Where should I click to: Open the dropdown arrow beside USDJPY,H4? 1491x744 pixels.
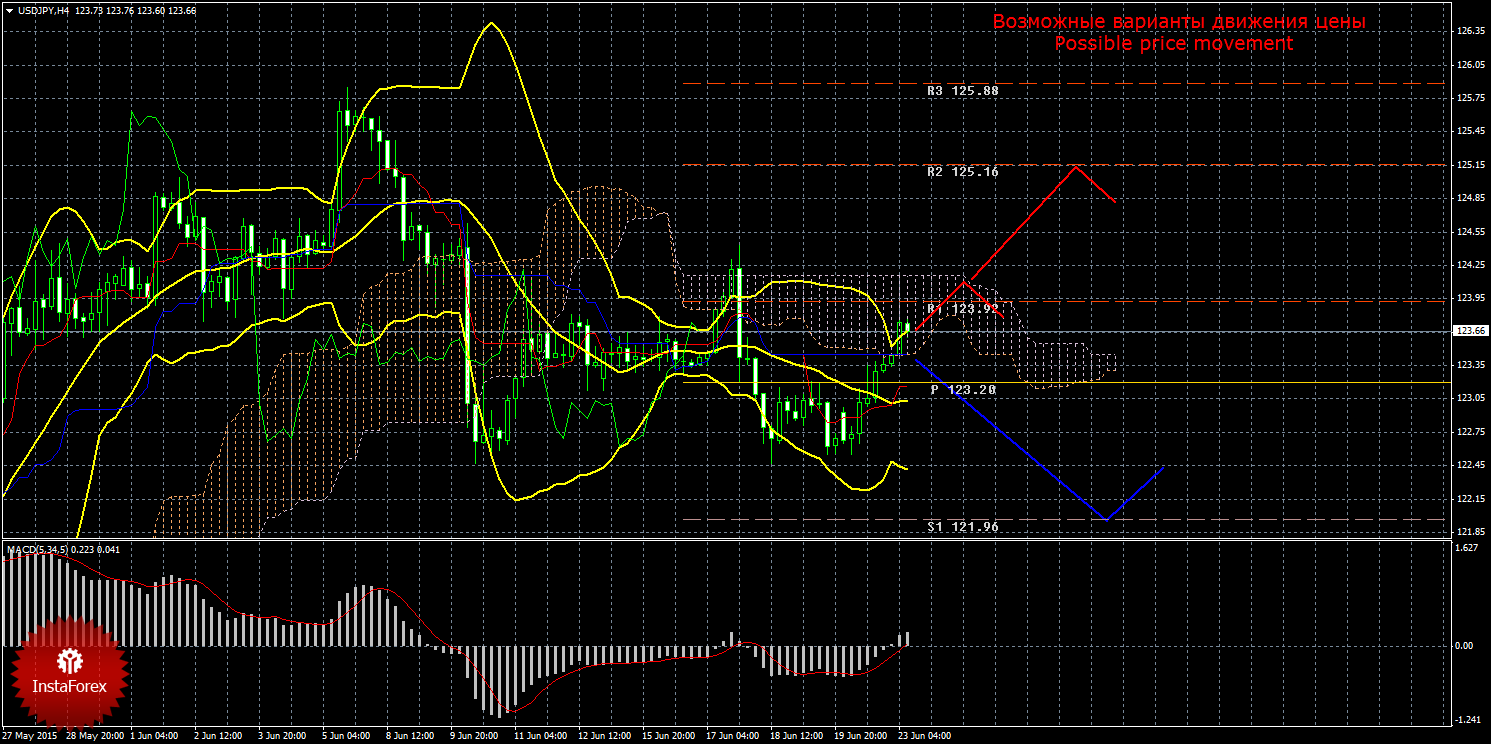(9, 10)
